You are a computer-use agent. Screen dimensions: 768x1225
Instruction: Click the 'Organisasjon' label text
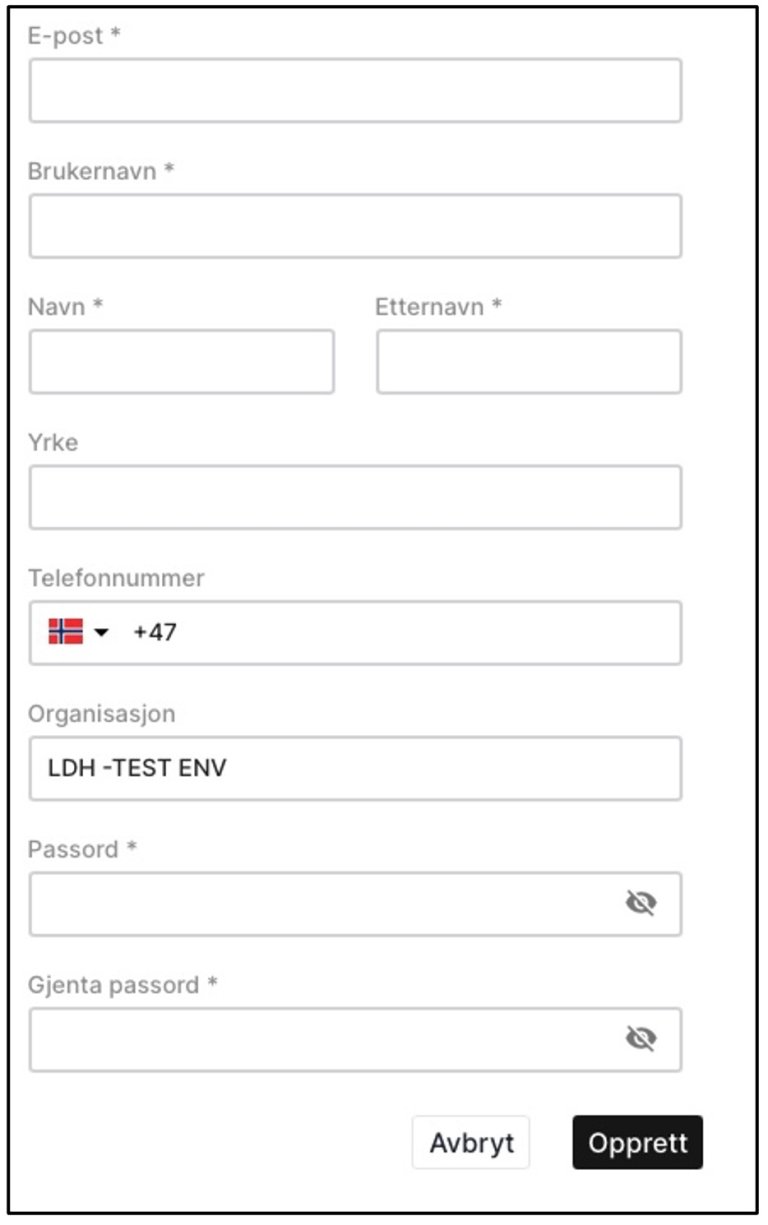(x=101, y=714)
